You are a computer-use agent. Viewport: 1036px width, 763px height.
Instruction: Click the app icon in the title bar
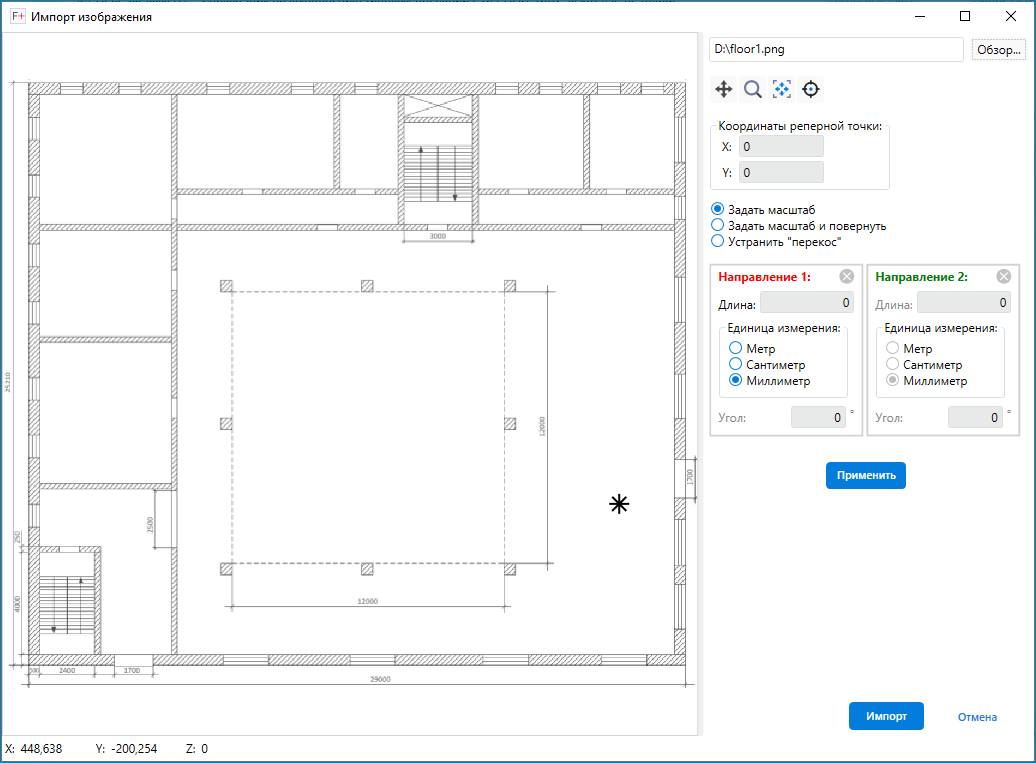[x=18, y=17]
